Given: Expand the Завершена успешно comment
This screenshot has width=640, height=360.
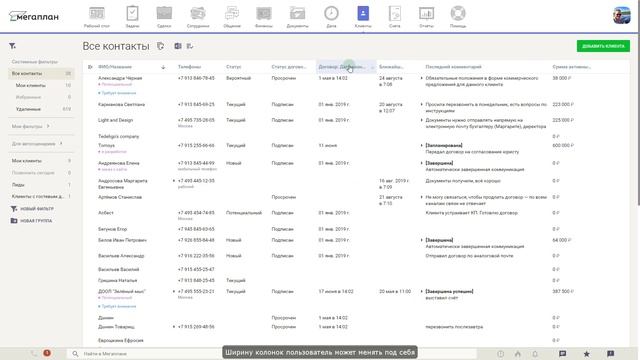Looking at the screenshot, I should pos(422,292).
